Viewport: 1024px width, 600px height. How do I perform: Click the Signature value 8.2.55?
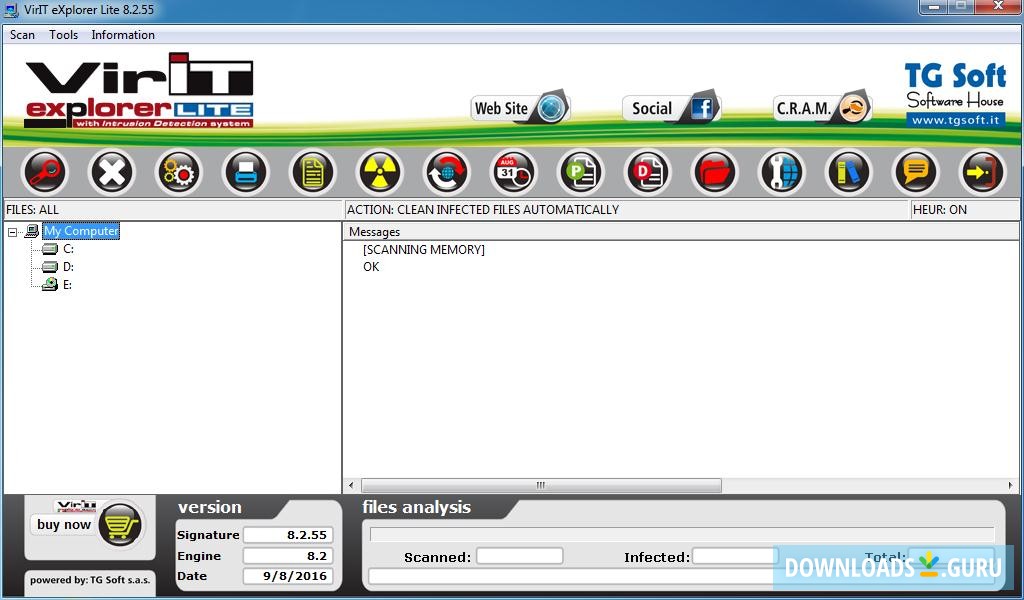(288, 535)
